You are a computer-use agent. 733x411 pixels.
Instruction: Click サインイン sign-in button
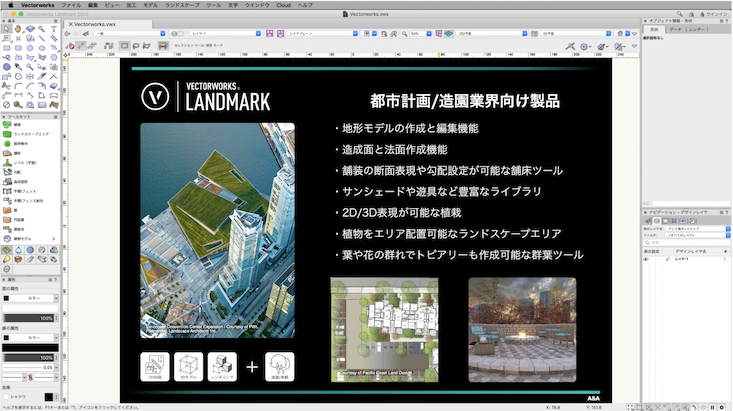coord(713,14)
